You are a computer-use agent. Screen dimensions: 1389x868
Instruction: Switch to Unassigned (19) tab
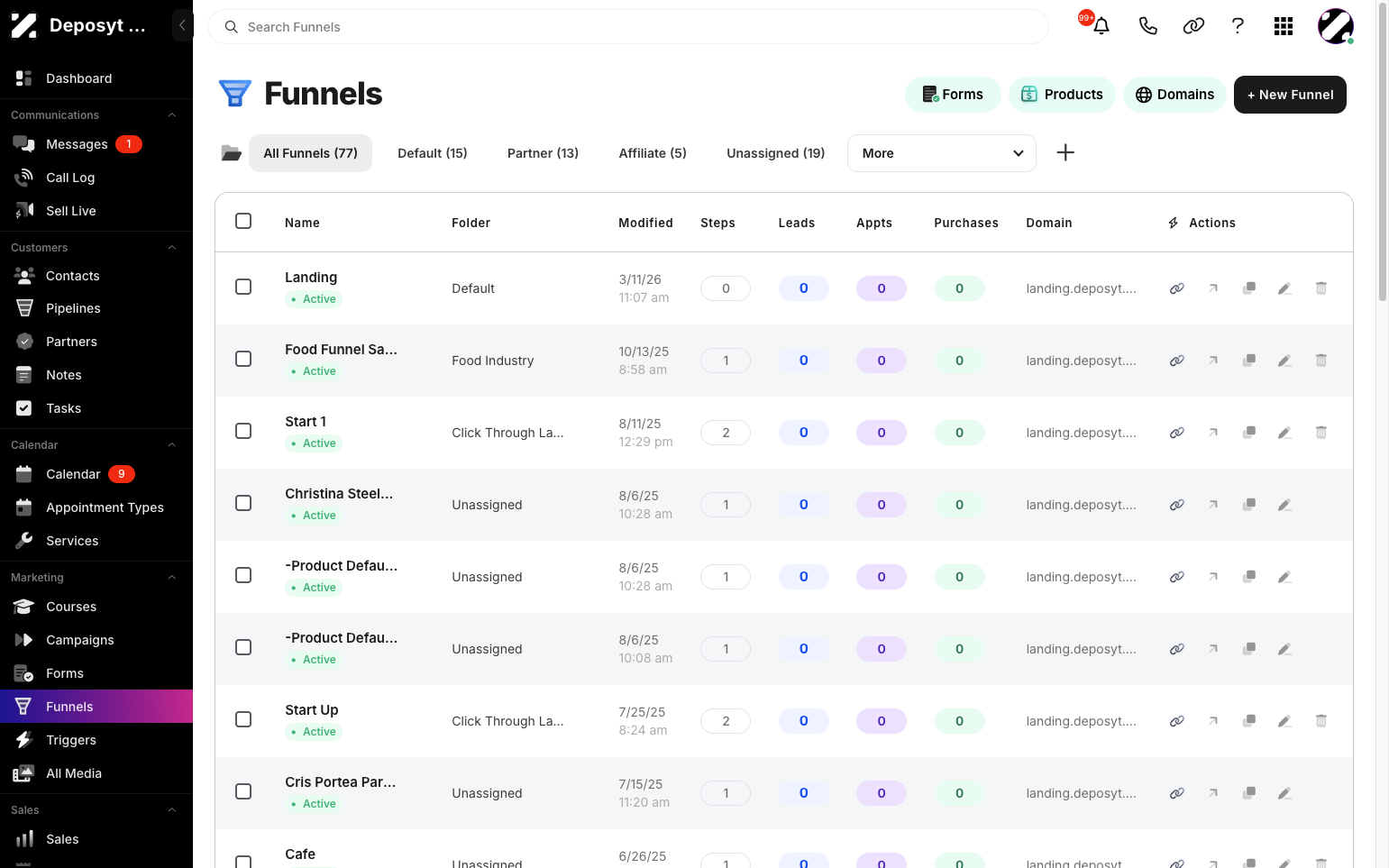click(776, 153)
